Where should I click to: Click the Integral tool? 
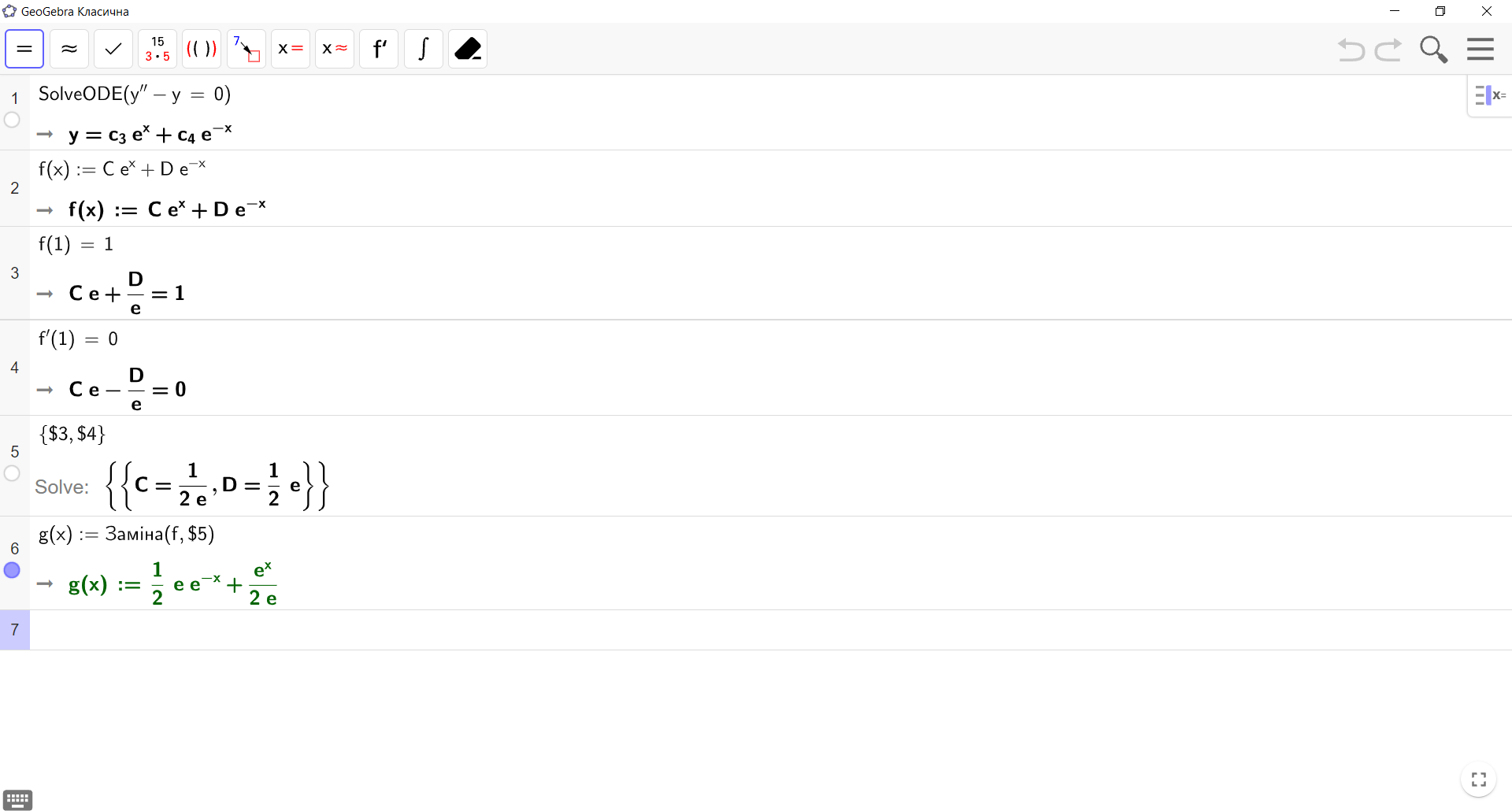coord(424,49)
